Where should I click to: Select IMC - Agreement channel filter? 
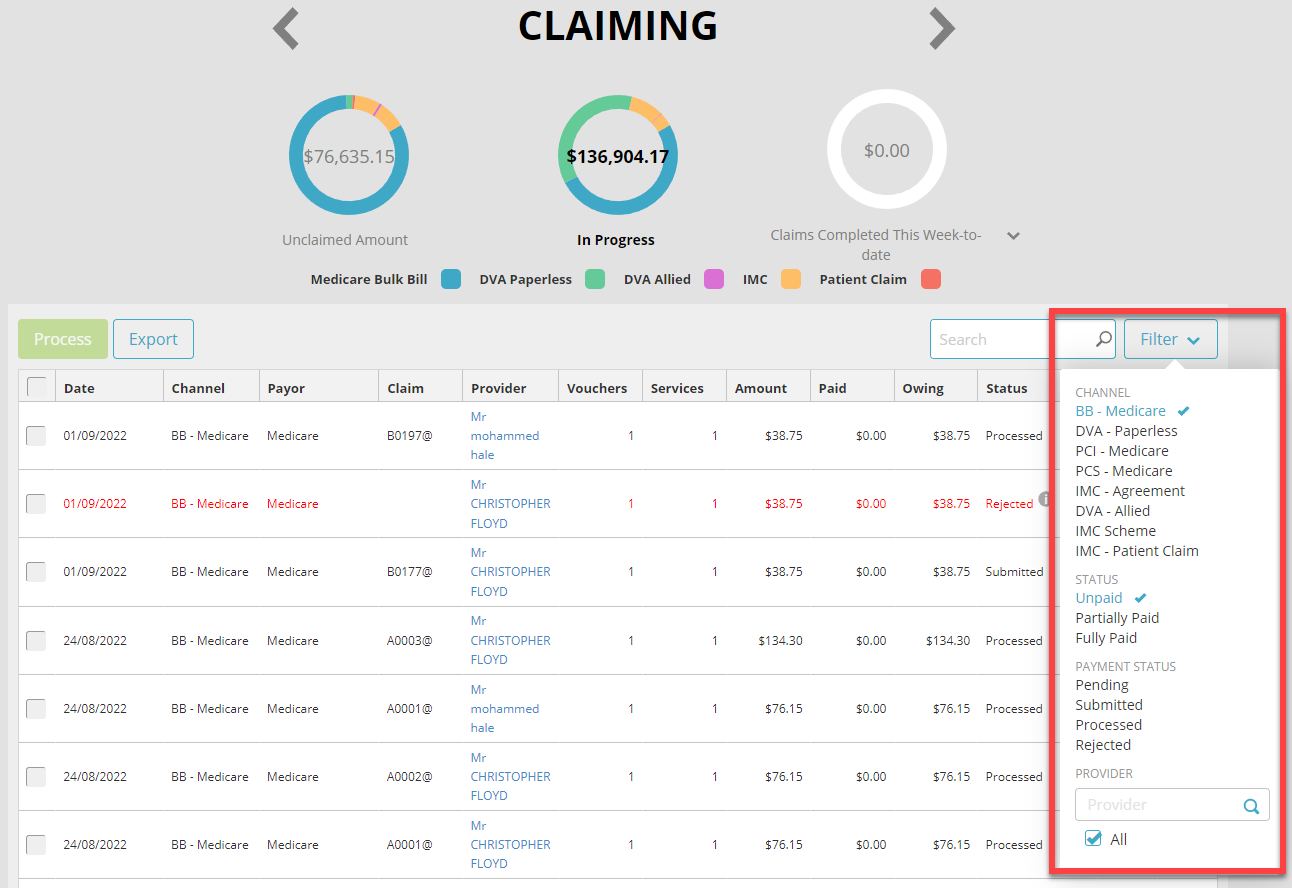coord(1130,491)
